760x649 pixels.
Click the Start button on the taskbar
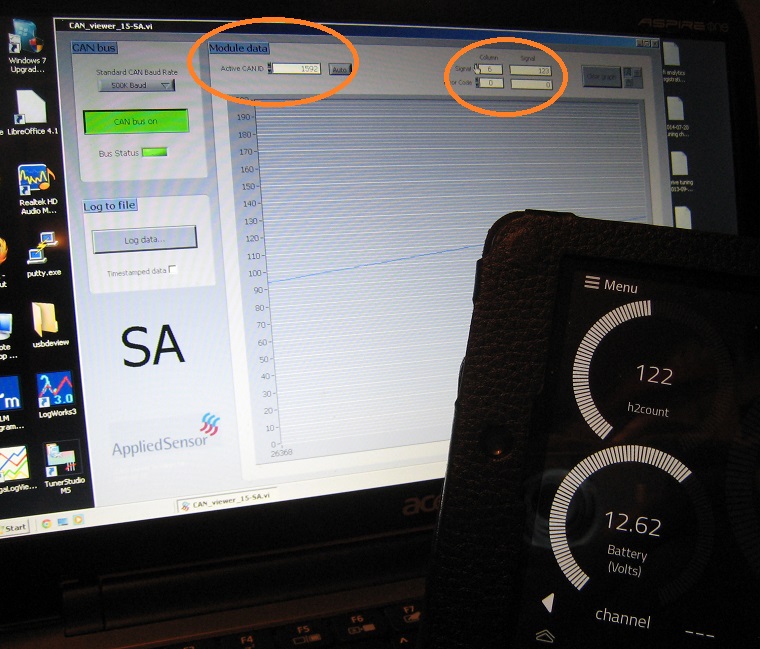click(15, 528)
